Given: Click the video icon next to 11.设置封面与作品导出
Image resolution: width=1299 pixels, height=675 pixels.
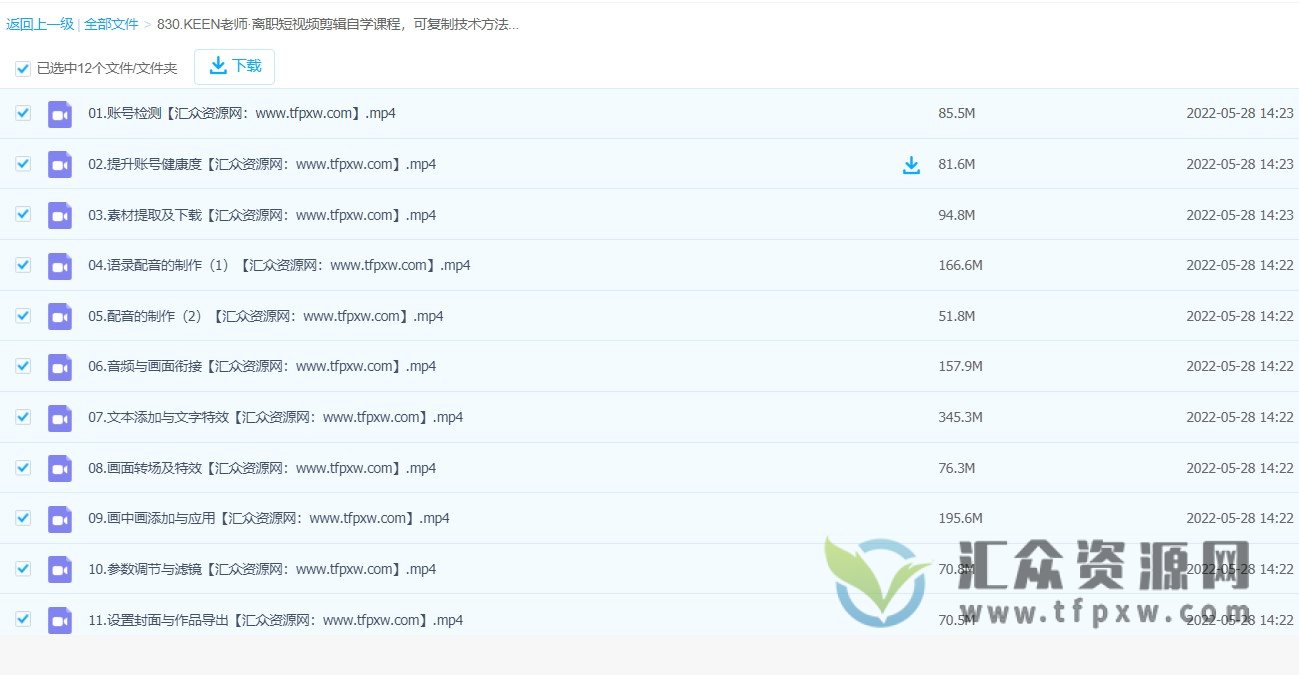Looking at the screenshot, I should 59,620.
